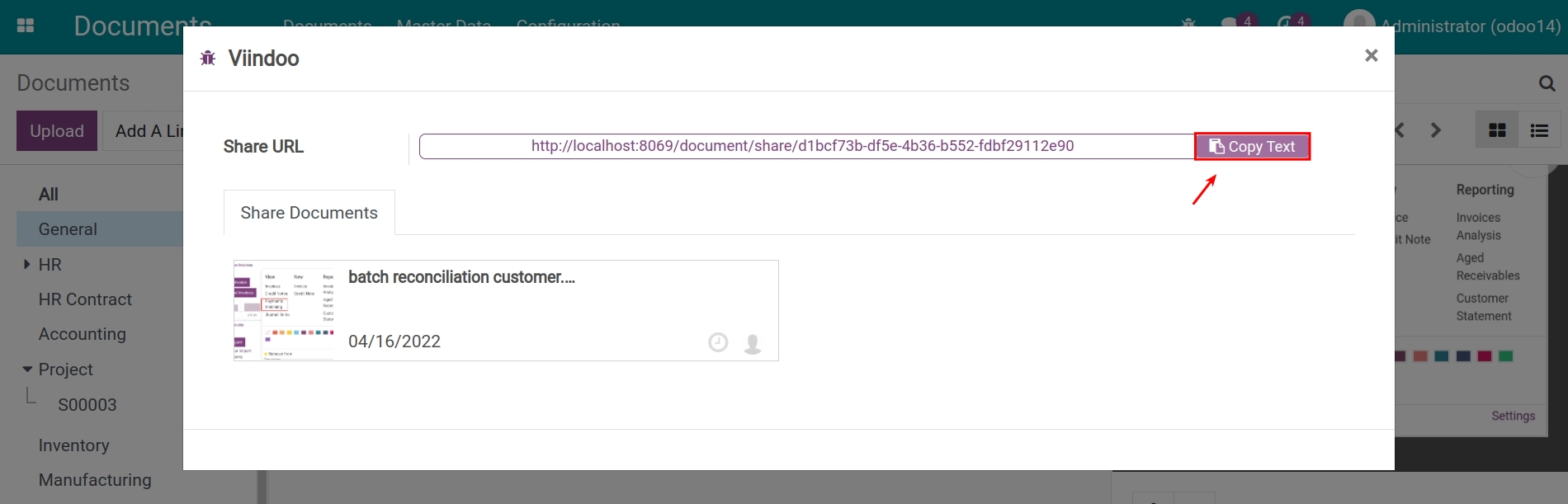This screenshot has height=504, width=1568.
Task: Close the Viindoo share dialog
Action: pyautogui.click(x=1371, y=55)
